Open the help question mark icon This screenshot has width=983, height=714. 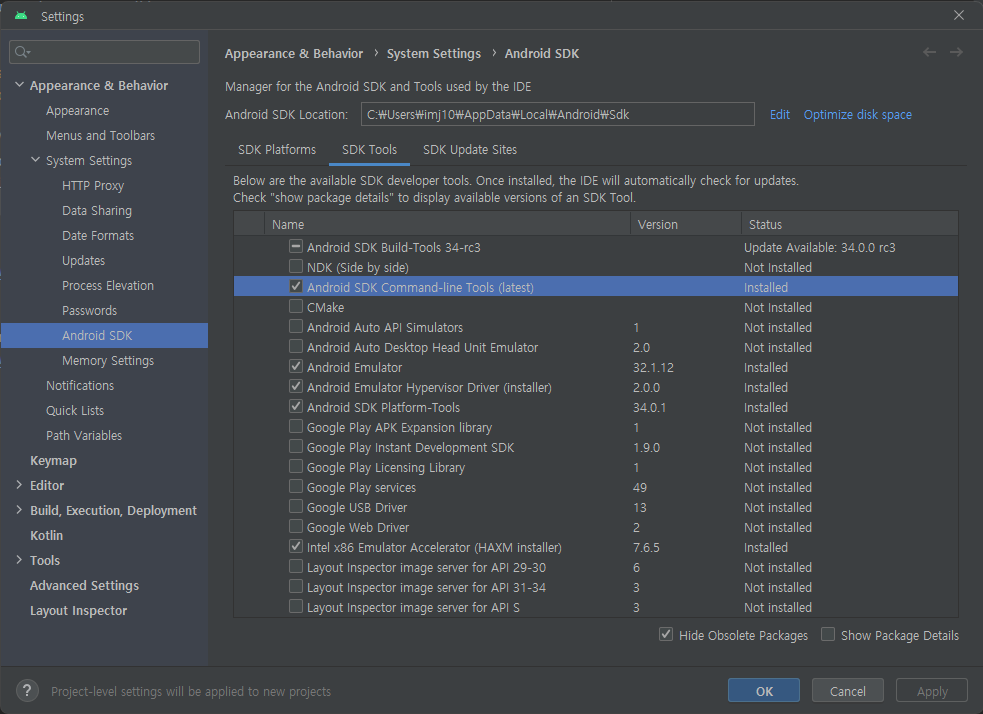[x=27, y=691]
